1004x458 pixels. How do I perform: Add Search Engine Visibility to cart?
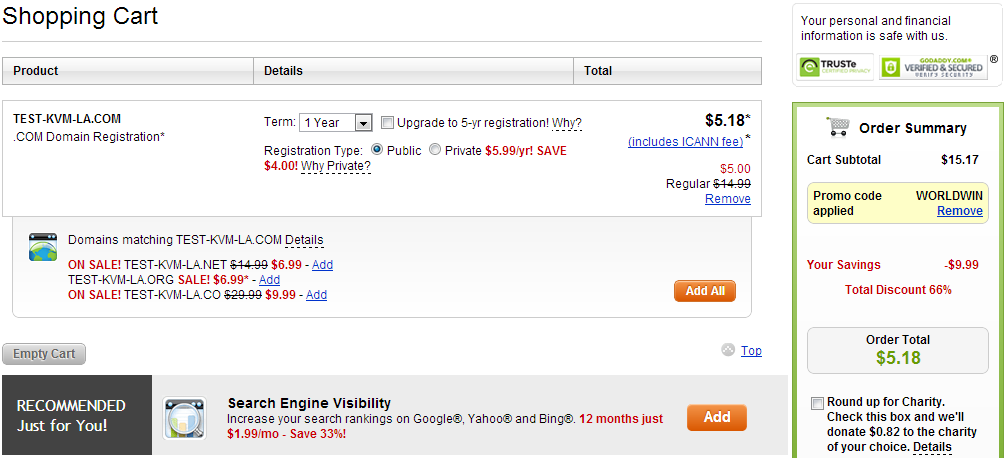(716, 418)
